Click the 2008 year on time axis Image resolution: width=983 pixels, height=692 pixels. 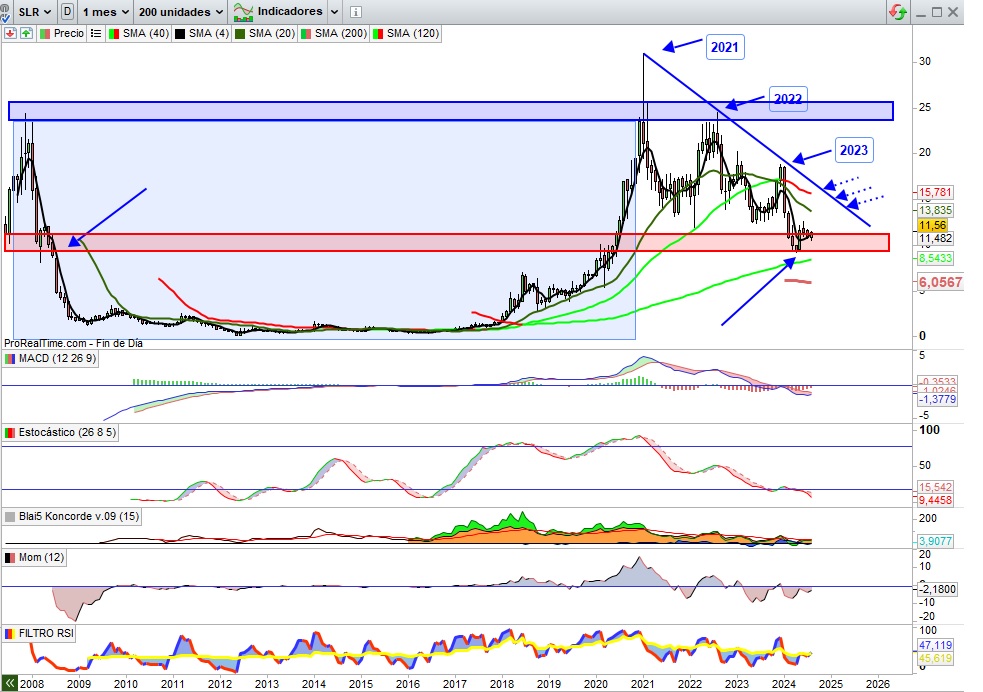coord(32,684)
